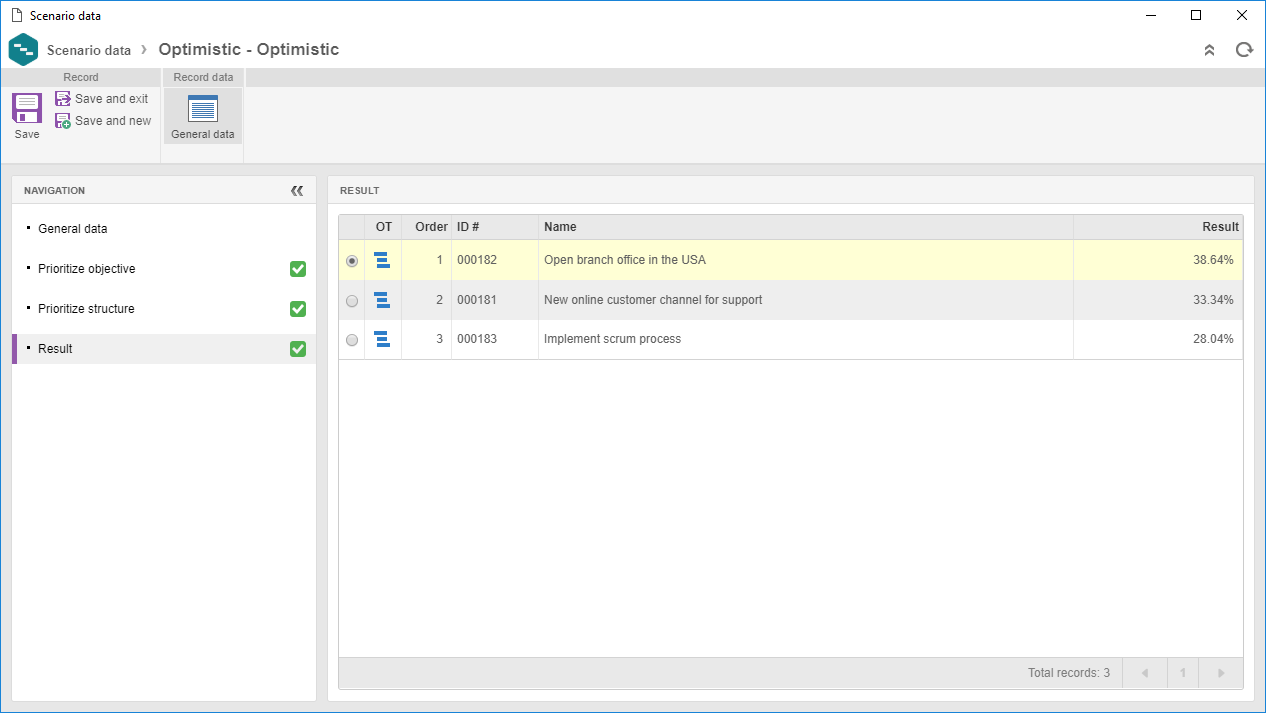This screenshot has width=1266, height=713.
Task: Maximize the Scenario data window
Action: click(1196, 15)
